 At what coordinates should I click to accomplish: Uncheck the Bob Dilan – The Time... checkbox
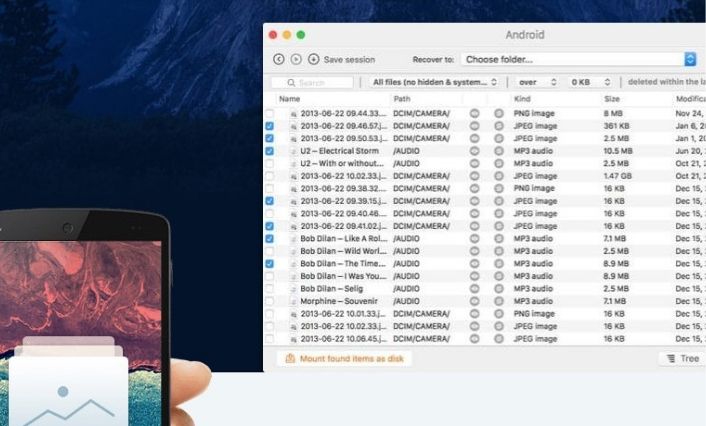269,263
